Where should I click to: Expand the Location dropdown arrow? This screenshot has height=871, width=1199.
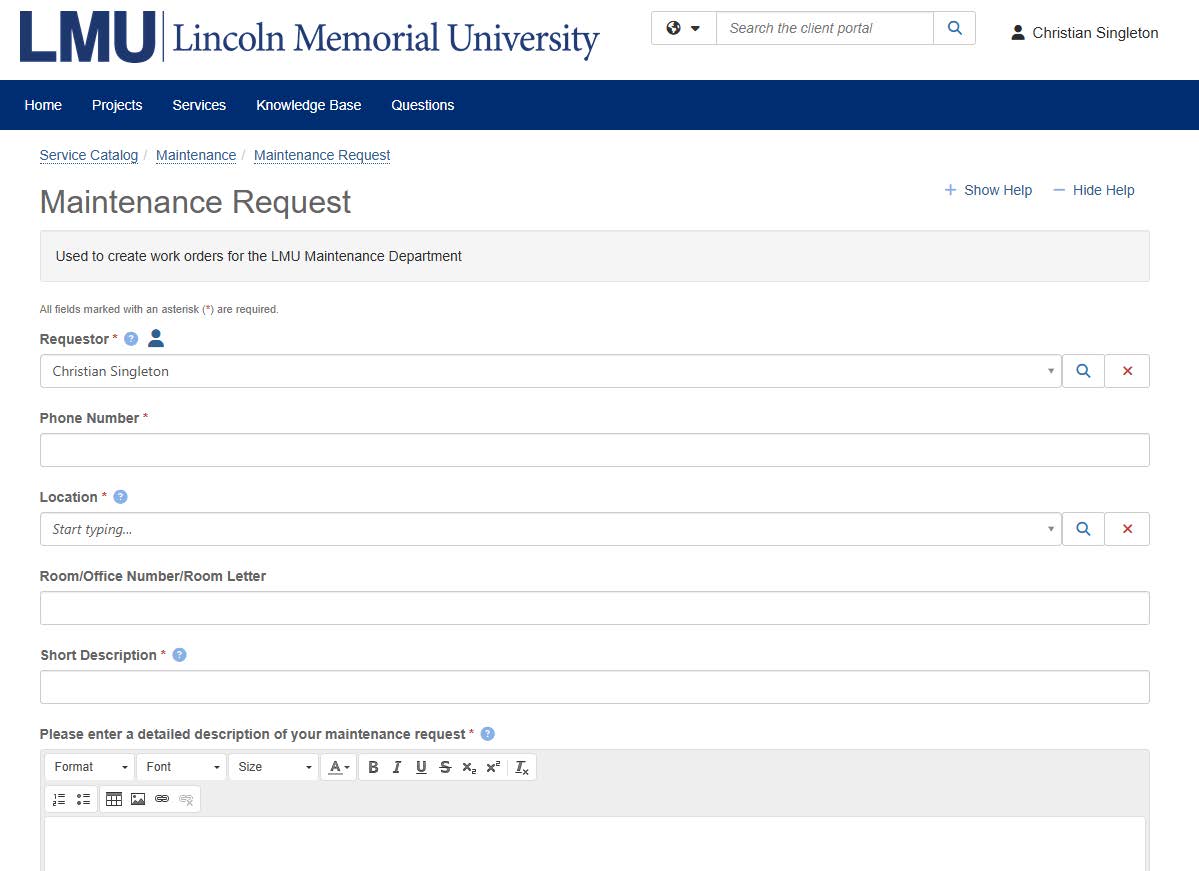tap(1051, 528)
